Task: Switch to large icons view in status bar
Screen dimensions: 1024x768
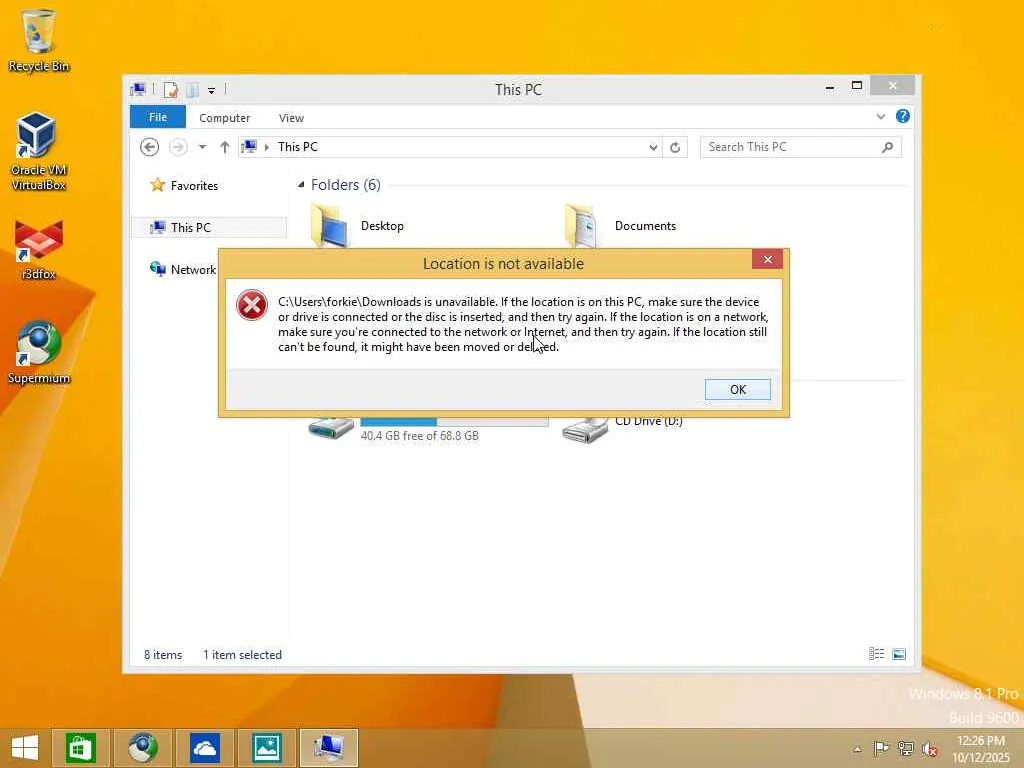Action: coord(899,654)
